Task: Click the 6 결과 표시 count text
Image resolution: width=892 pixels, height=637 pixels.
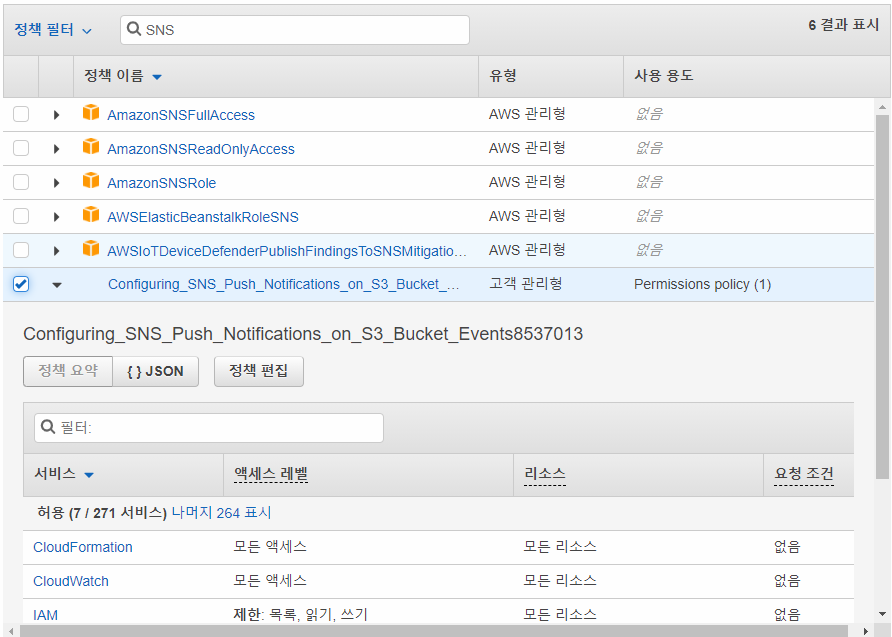Action: click(844, 24)
